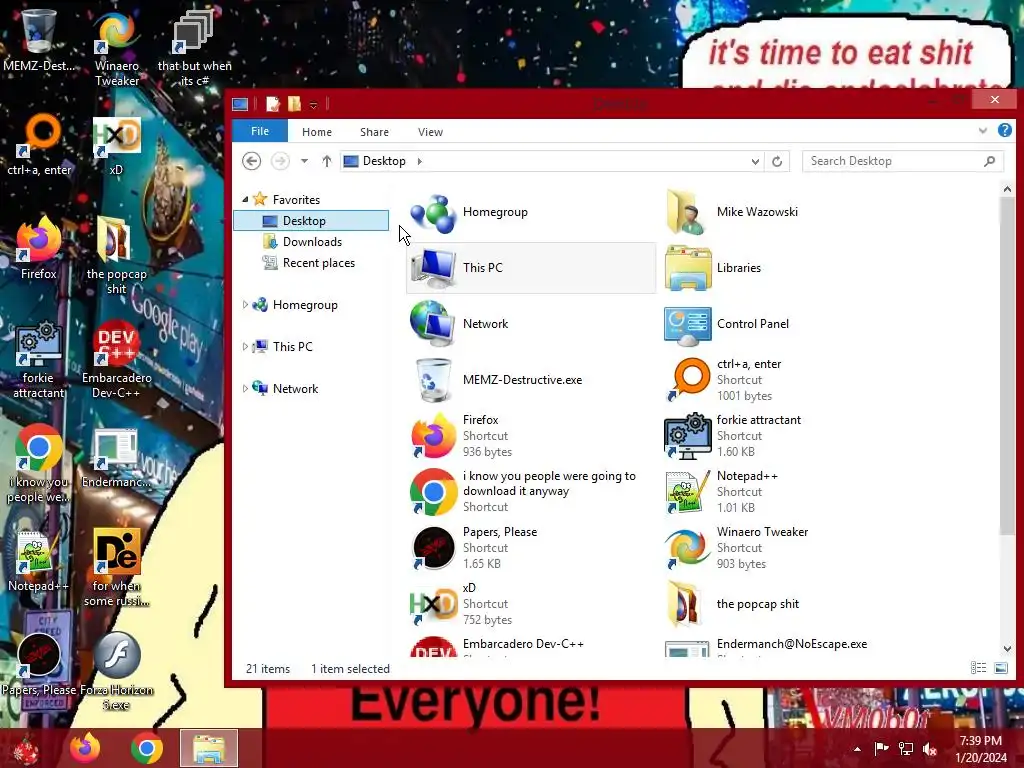
Task: Click Papers, Please desktop icon
Action: pyautogui.click(x=39, y=664)
